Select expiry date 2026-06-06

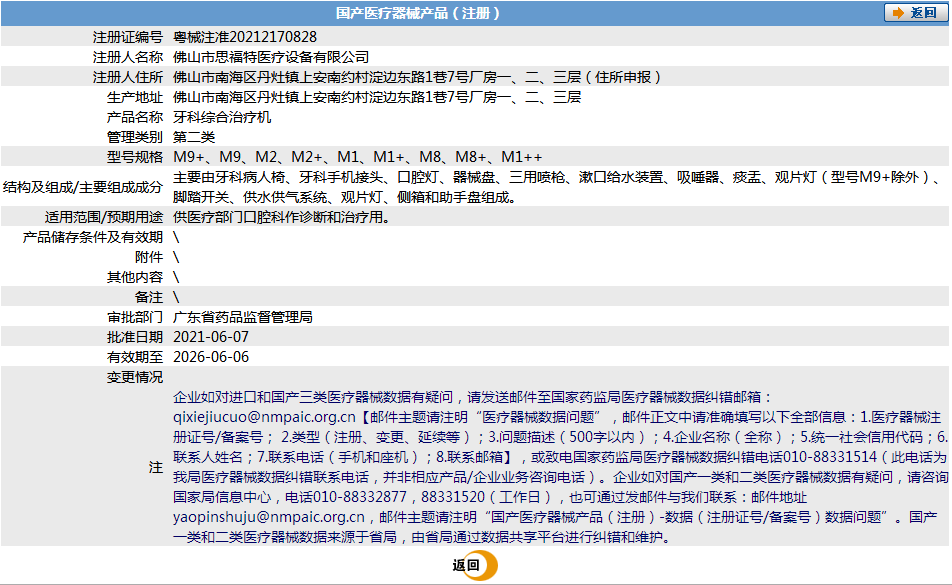coord(211,357)
